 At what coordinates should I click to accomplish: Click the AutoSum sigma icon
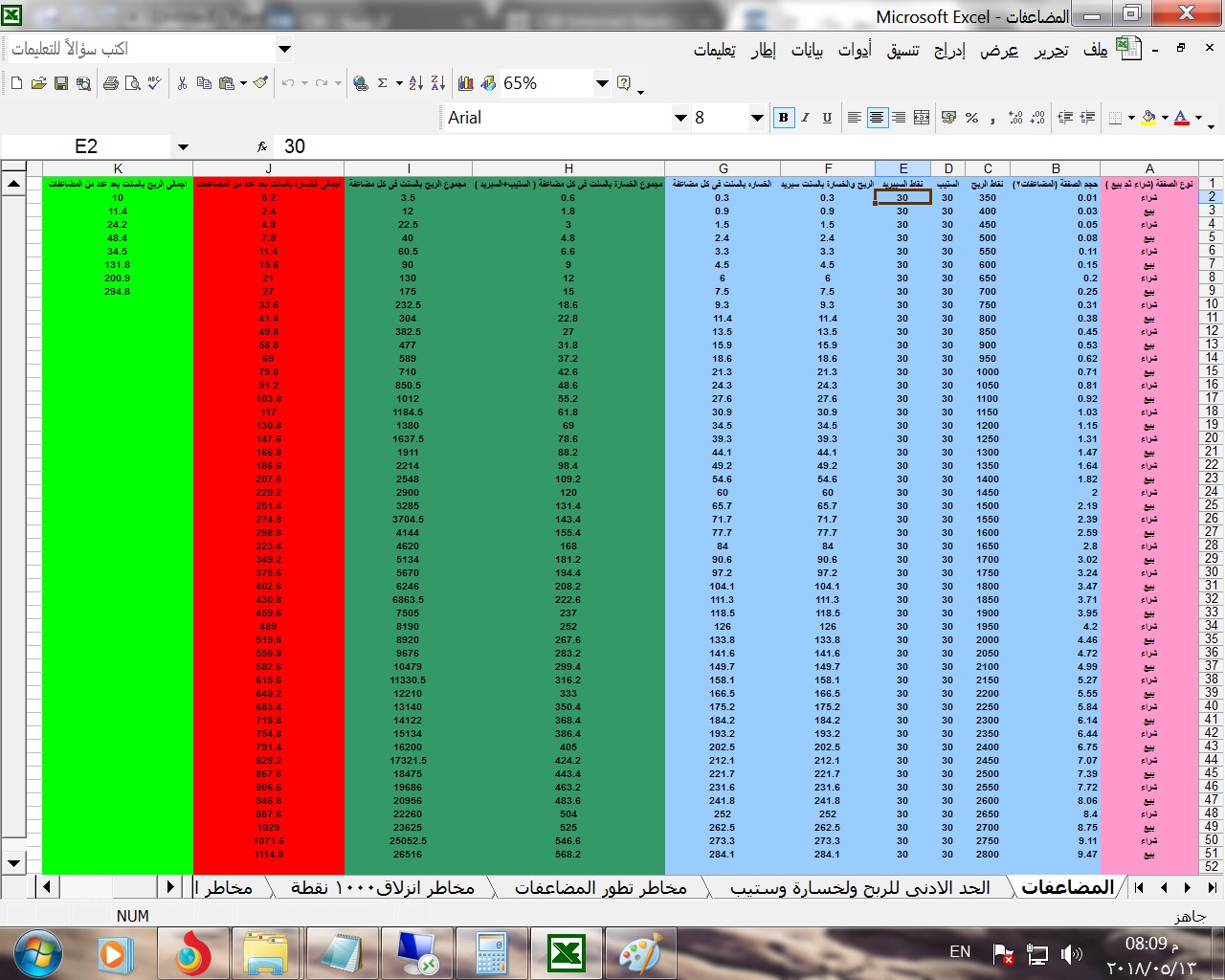click(x=382, y=84)
